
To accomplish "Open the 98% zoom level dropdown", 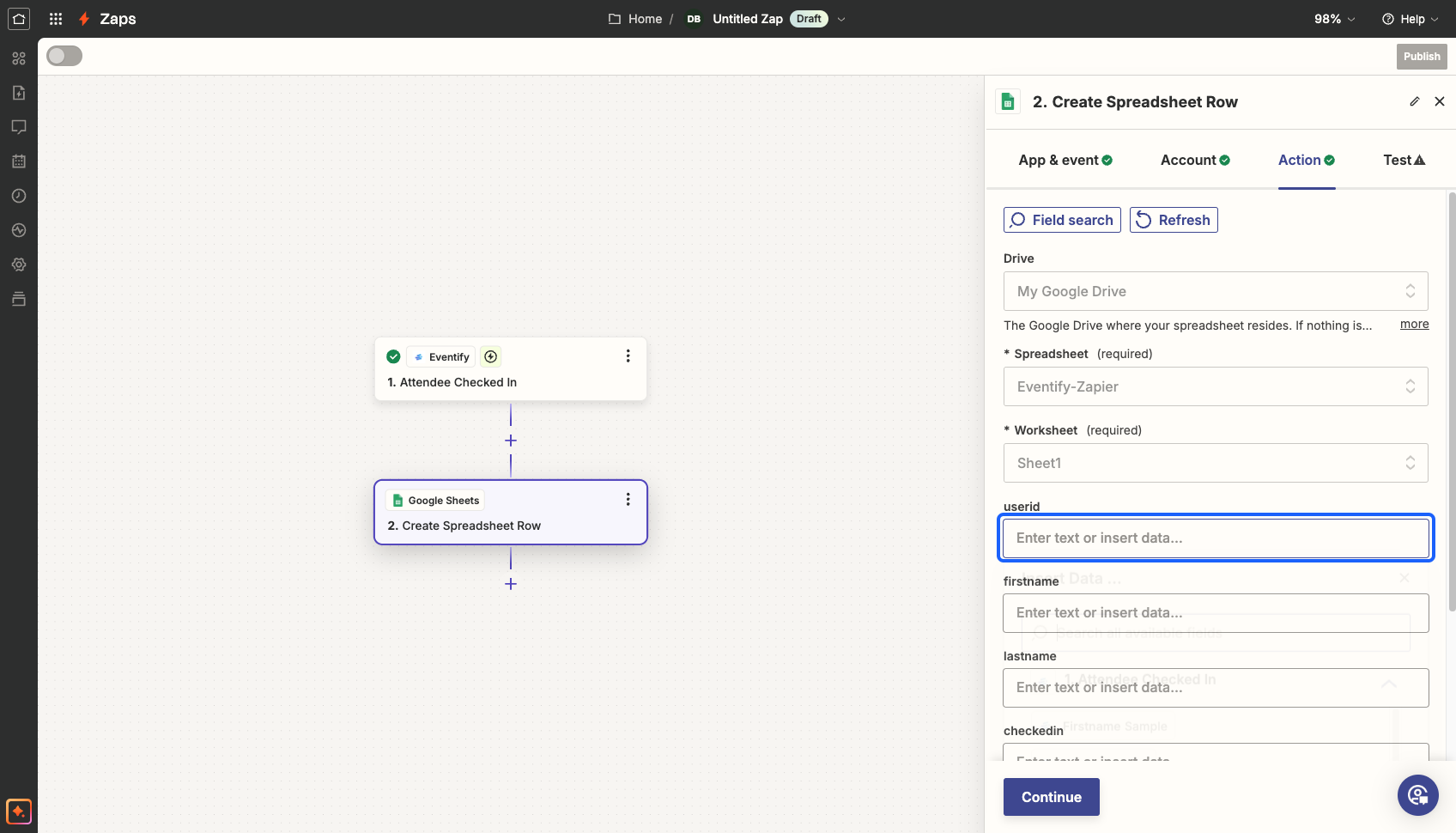I will click(x=1335, y=19).
